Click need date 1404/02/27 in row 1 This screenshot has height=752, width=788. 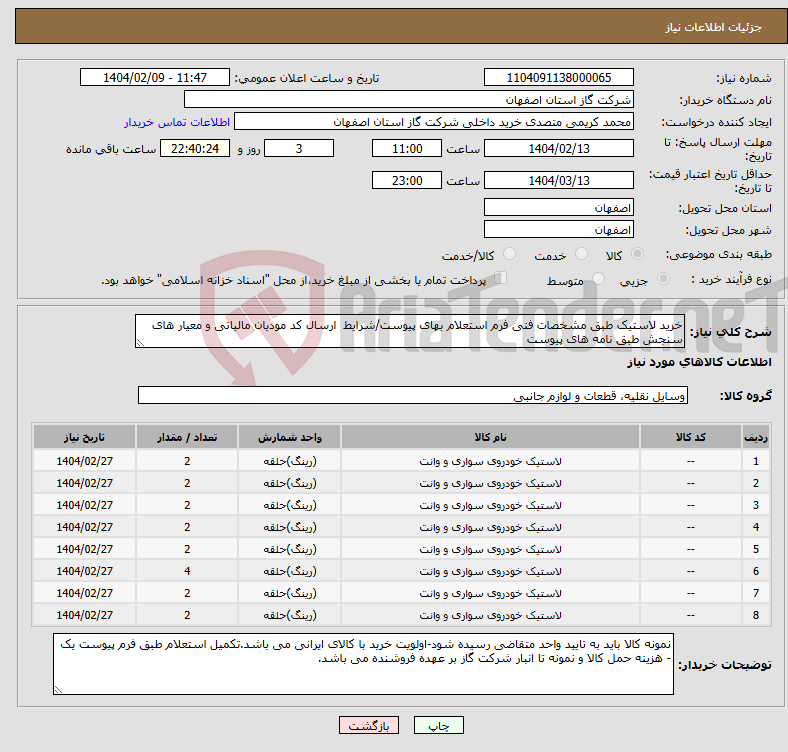click(84, 461)
